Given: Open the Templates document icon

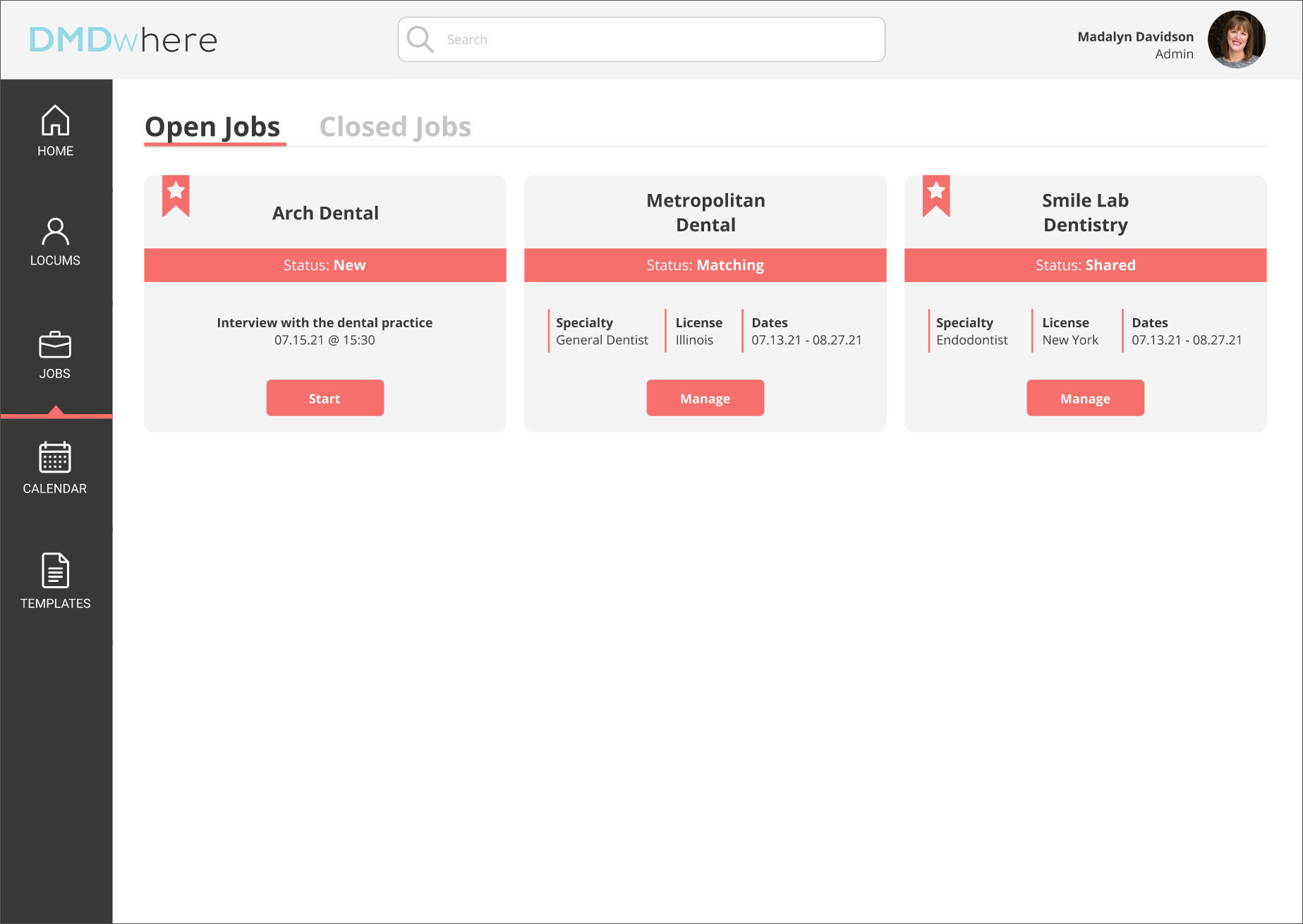Looking at the screenshot, I should click(x=55, y=570).
